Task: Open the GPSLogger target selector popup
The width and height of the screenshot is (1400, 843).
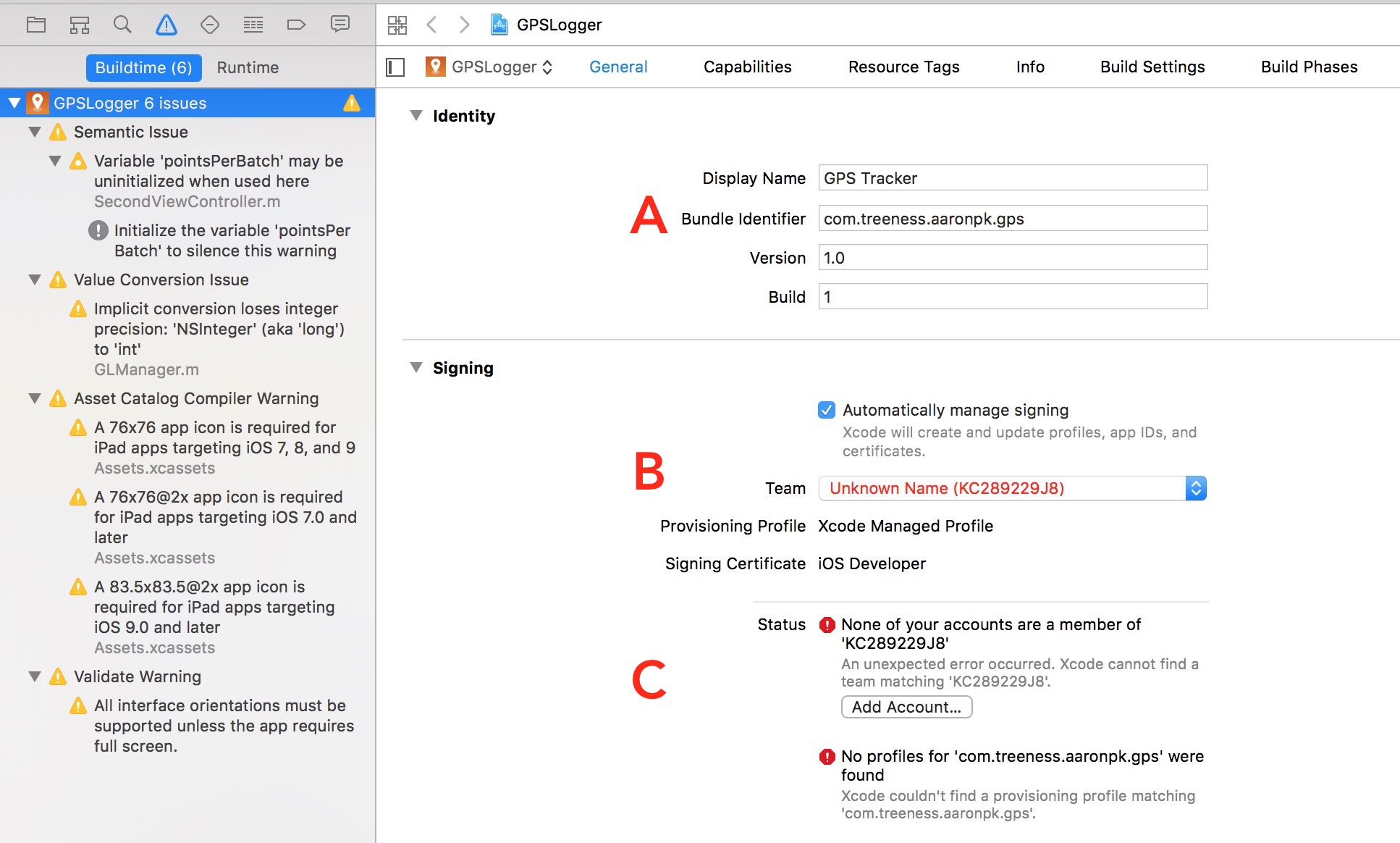Action: [x=491, y=67]
